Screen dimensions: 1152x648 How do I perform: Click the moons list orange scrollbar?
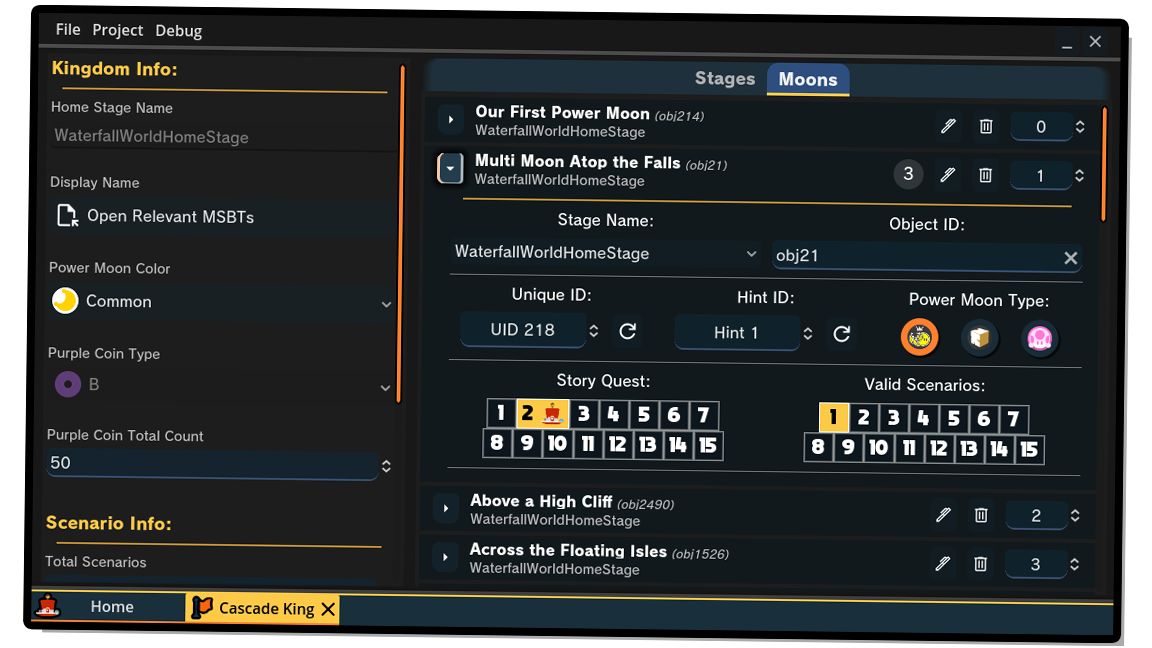(1104, 164)
